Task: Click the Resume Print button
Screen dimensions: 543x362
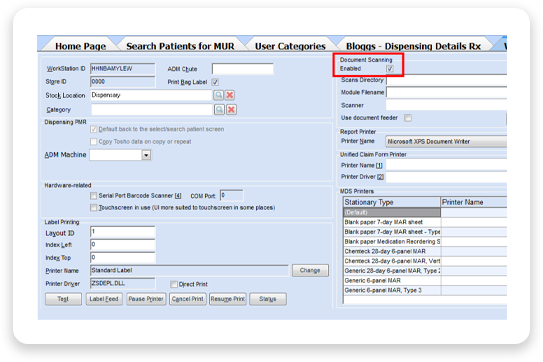Action: tap(228, 299)
